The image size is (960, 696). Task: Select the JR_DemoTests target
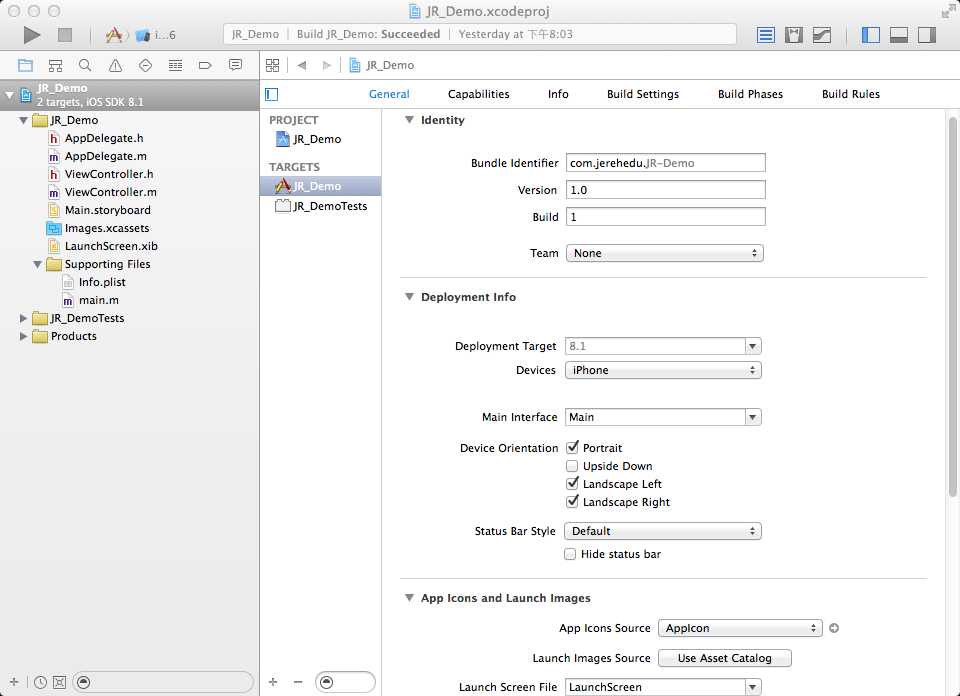coord(321,206)
